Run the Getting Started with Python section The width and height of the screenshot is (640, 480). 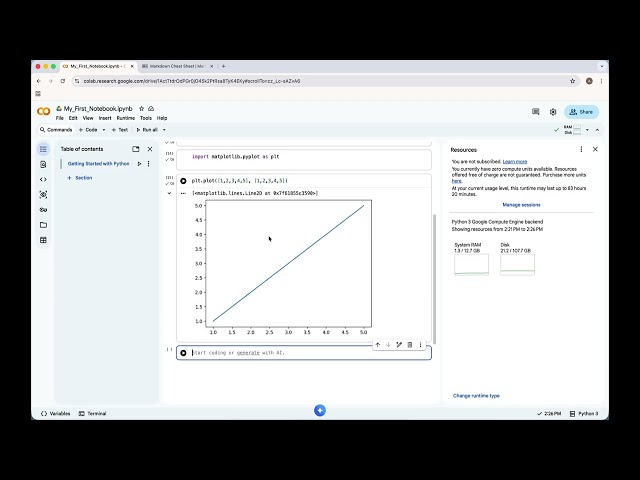tap(139, 164)
